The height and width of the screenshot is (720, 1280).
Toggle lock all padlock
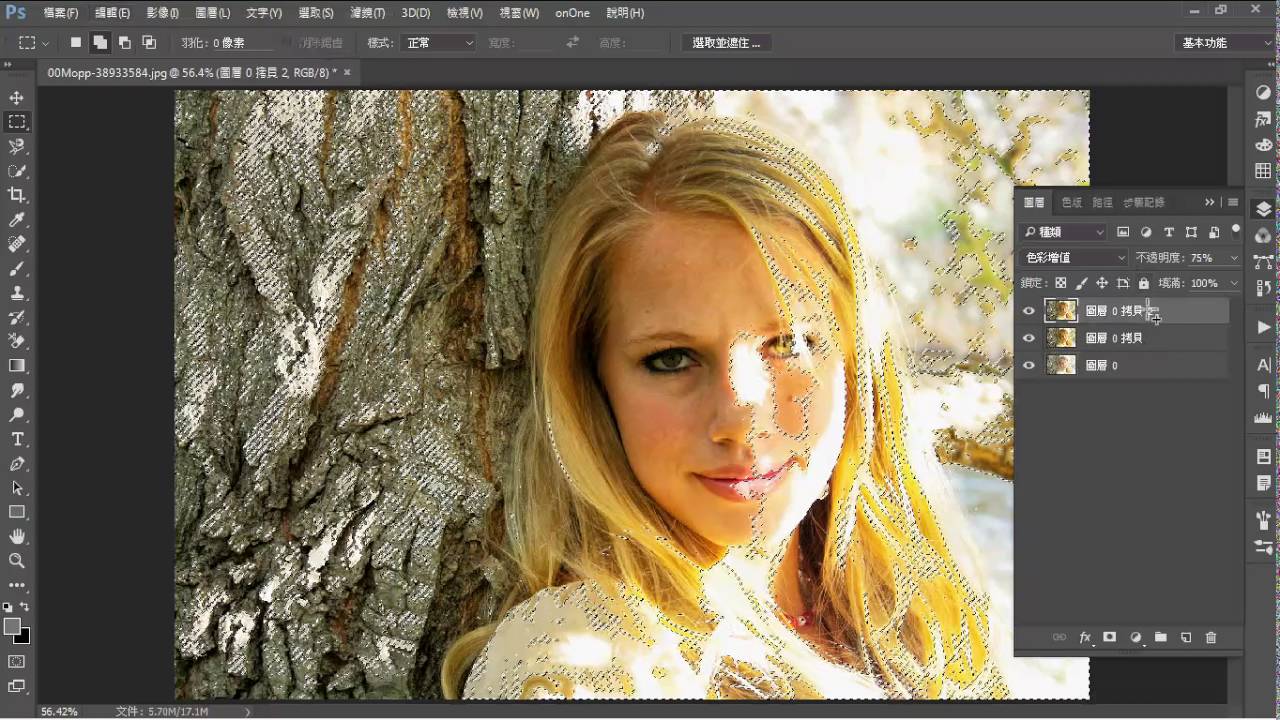point(1144,284)
